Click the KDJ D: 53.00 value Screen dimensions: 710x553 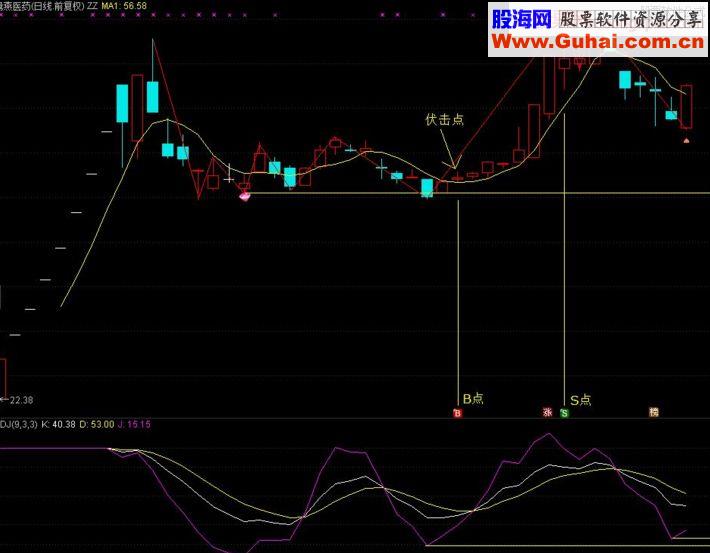97,424
